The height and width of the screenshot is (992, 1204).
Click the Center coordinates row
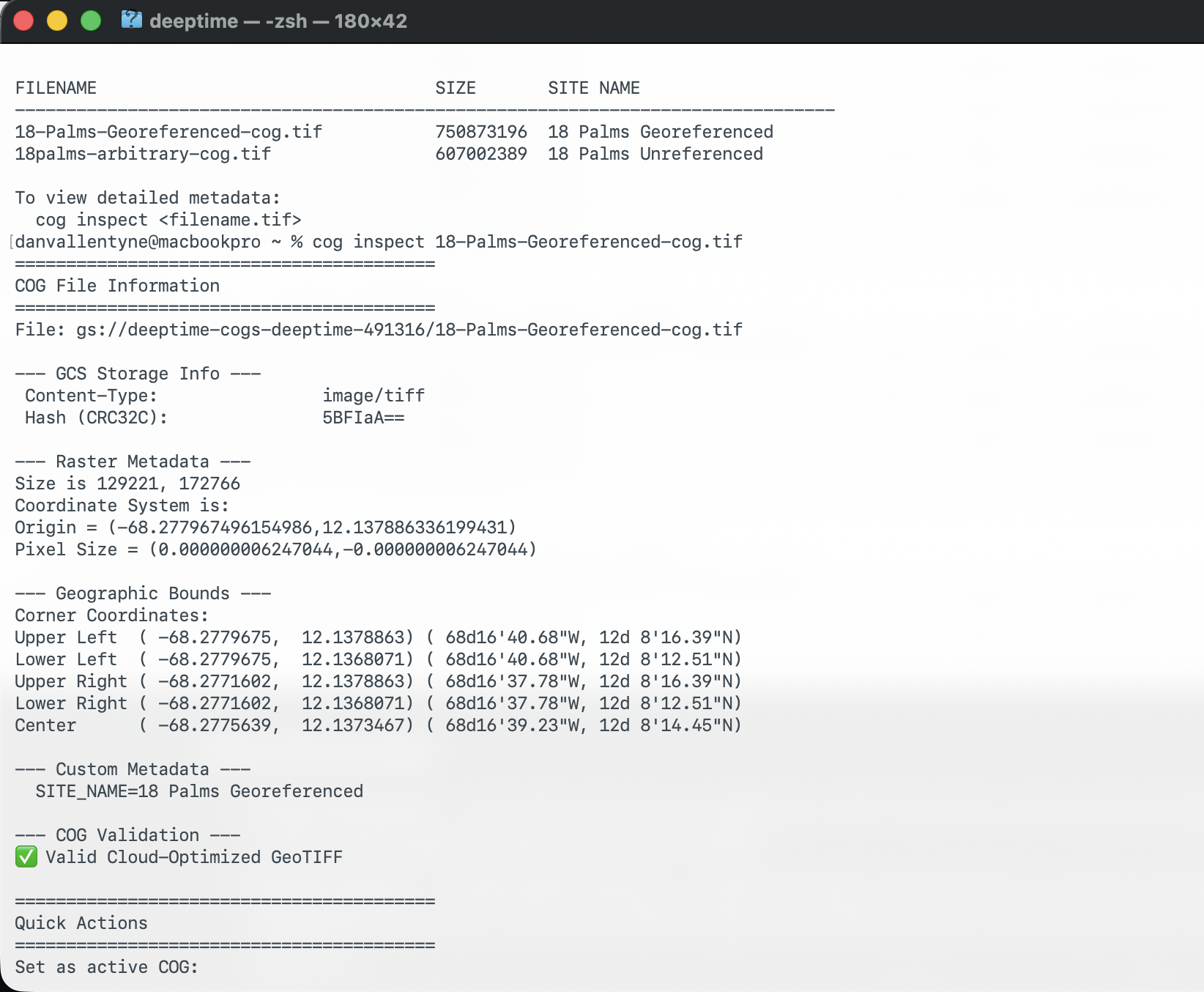[x=378, y=725]
